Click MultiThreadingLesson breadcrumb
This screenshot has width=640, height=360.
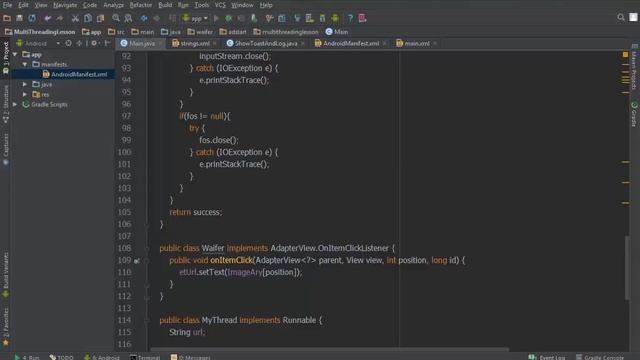40,31
